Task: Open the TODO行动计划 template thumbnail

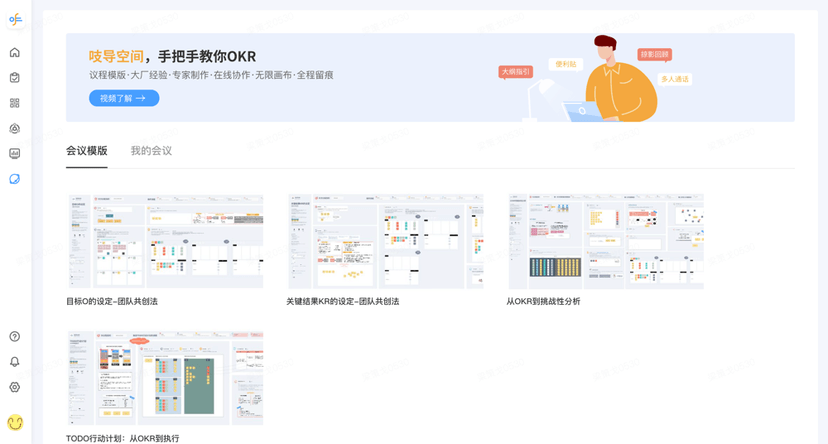Action: pyautogui.click(x=165, y=378)
